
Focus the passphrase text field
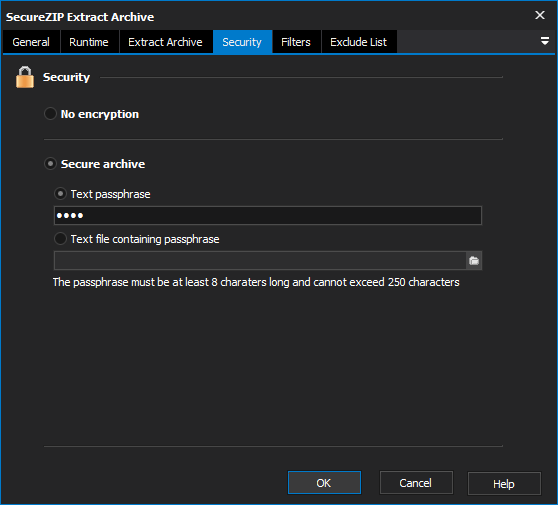click(268, 215)
